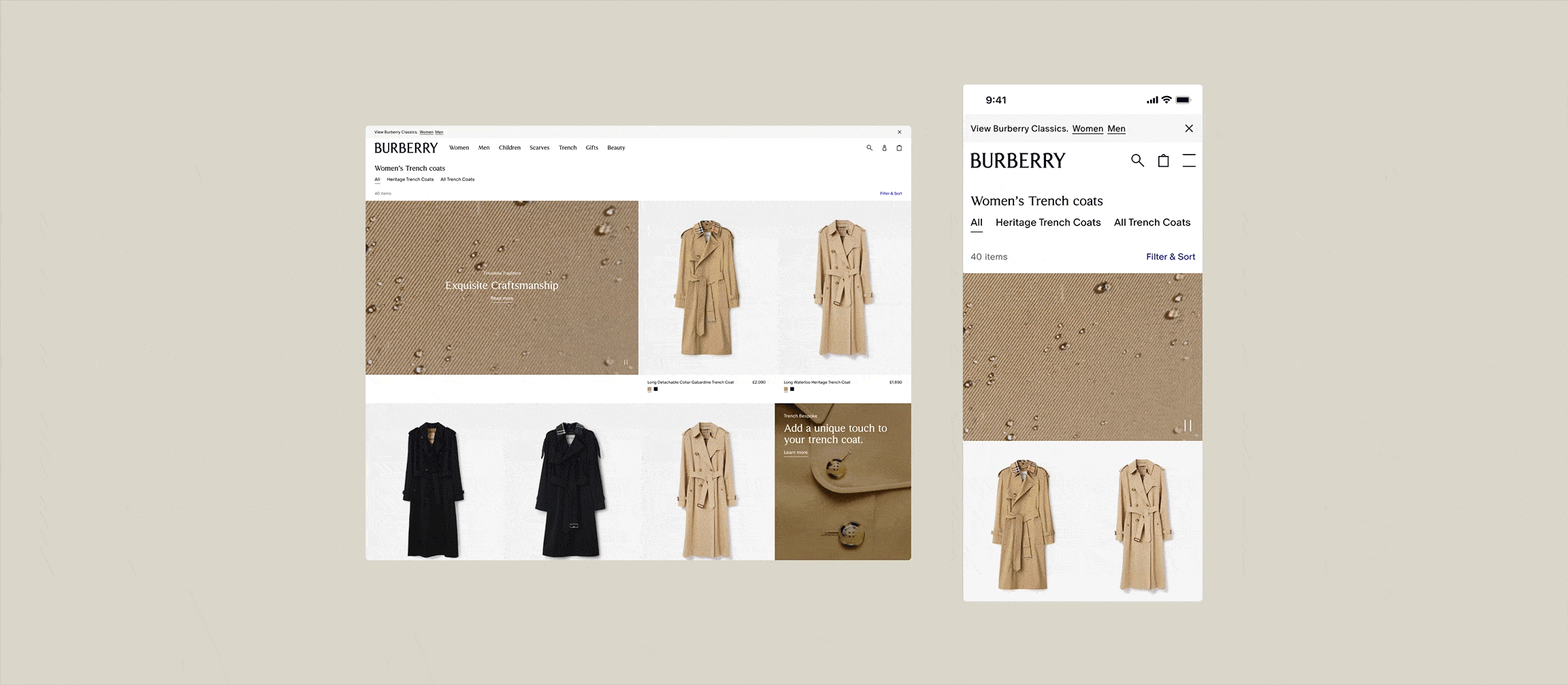The width and height of the screenshot is (1568, 685).
Task: Click the mobile battery indicator
Action: 1183,100
